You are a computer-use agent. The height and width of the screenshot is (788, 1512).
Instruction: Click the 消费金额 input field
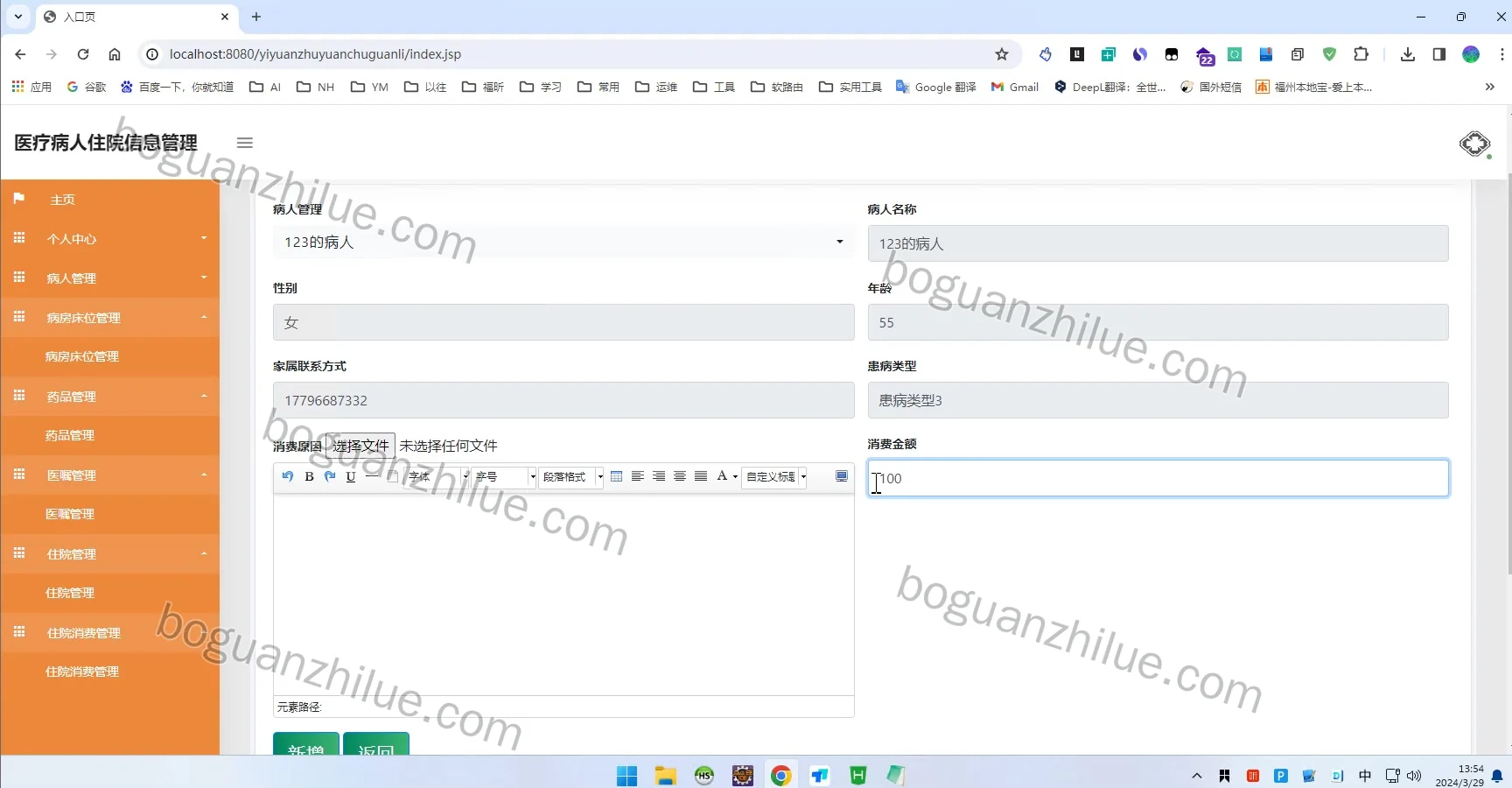pos(1158,478)
